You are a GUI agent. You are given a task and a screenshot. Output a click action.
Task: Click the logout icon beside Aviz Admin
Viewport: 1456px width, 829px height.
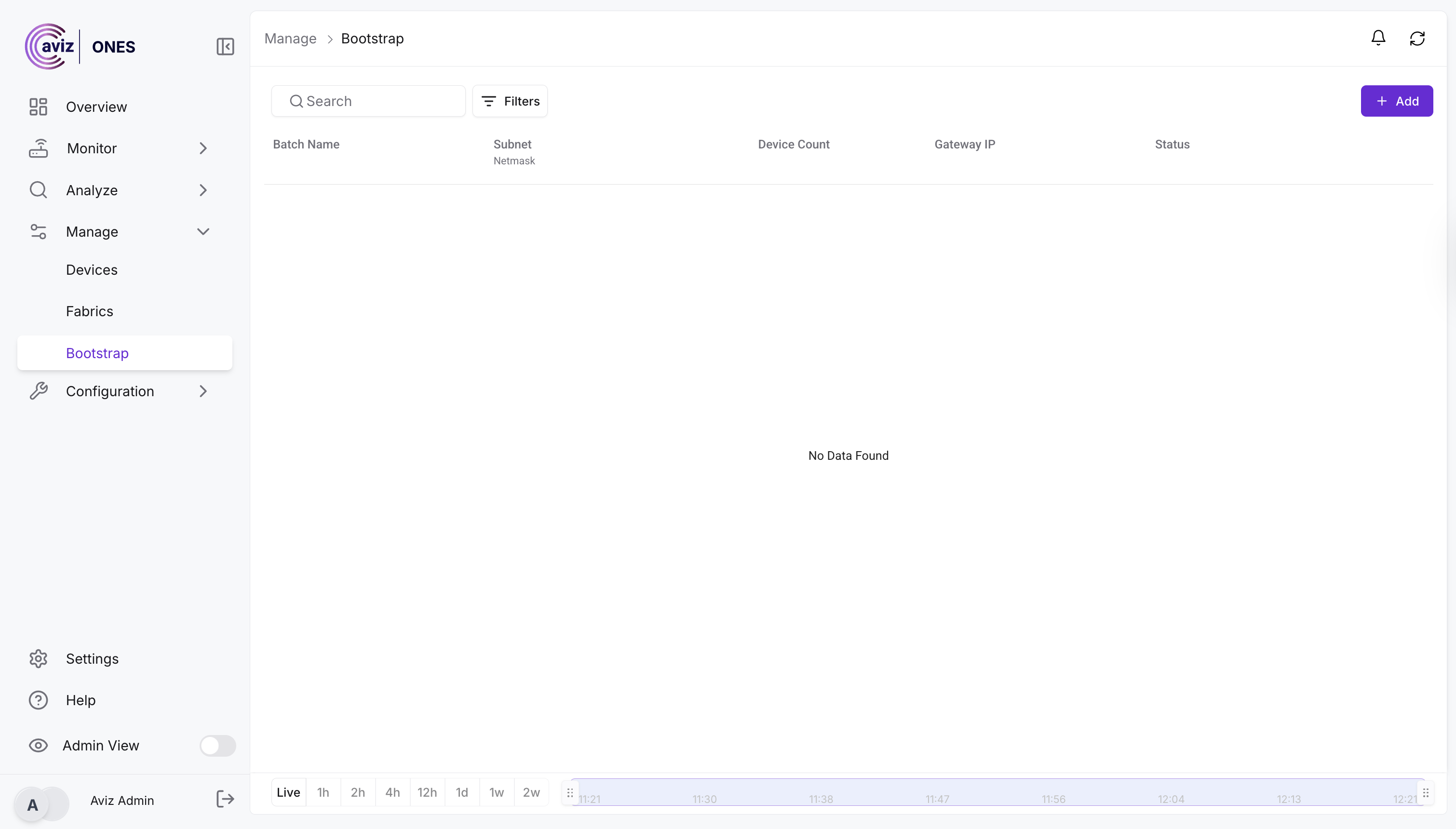click(225, 800)
